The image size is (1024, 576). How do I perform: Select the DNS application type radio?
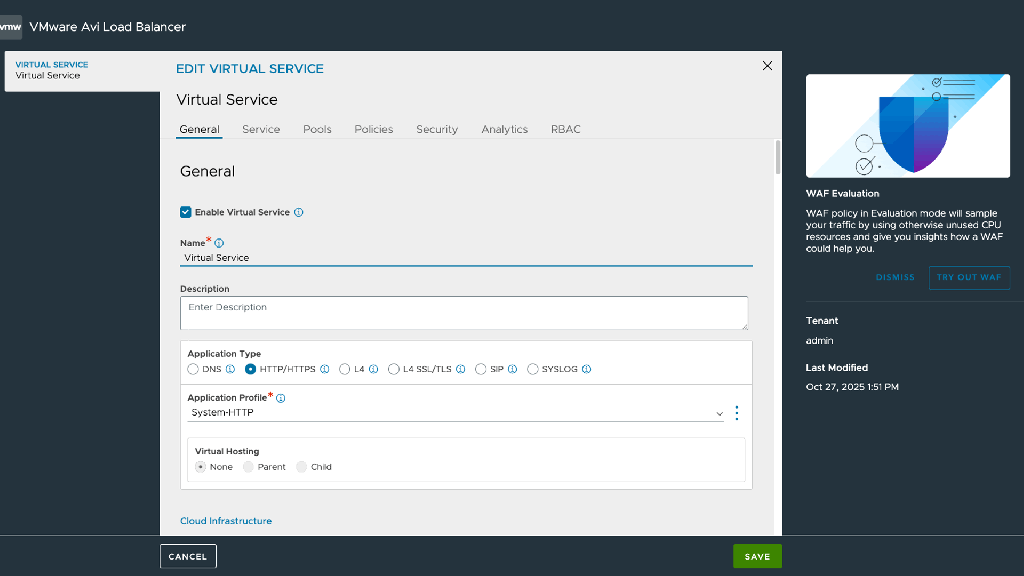(193, 369)
